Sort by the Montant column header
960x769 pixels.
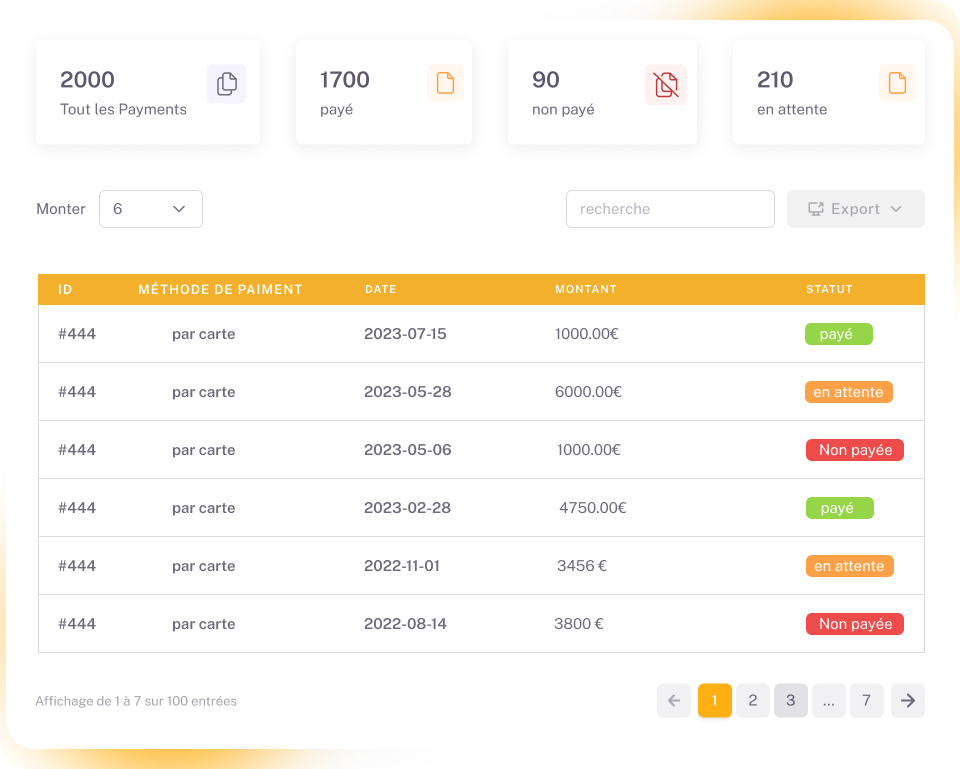tap(585, 289)
